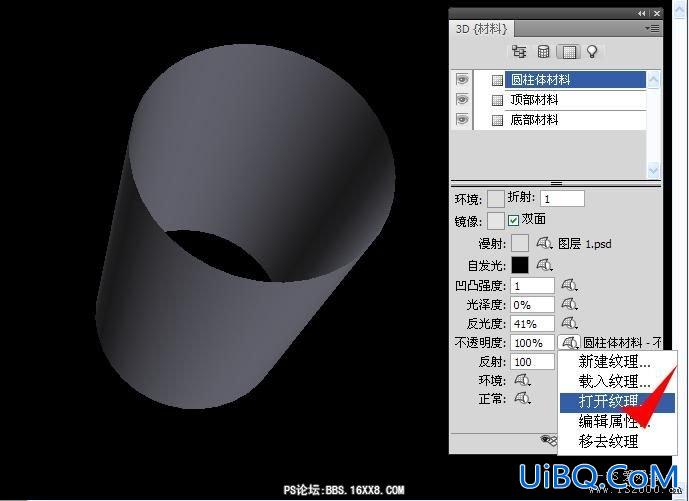The image size is (689, 501).
Task: Click the material list scroll up arrow
Action: coord(653,80)
